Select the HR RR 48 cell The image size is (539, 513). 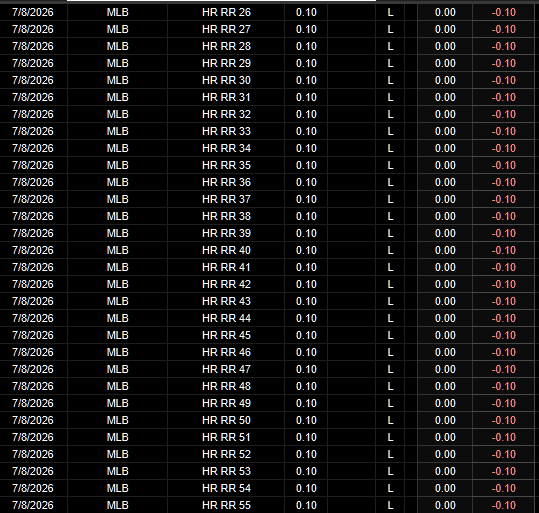click(x=226, y=386)
